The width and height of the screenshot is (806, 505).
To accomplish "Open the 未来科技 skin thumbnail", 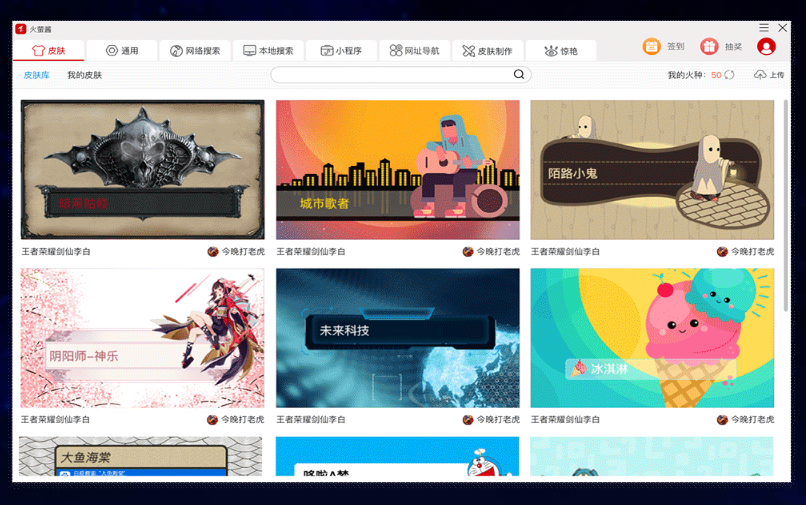I will (398, 338).
